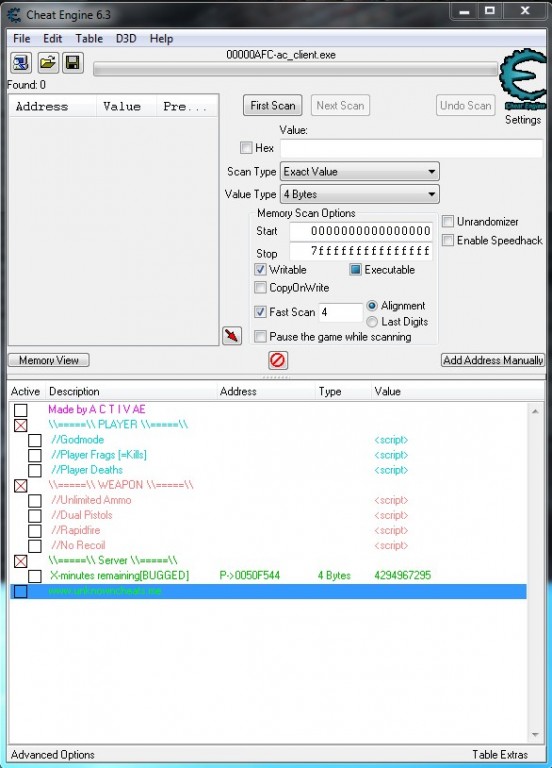Uncheck the Writable checkbox
This screenshot has height=768, width=552.
coord(260,269)
